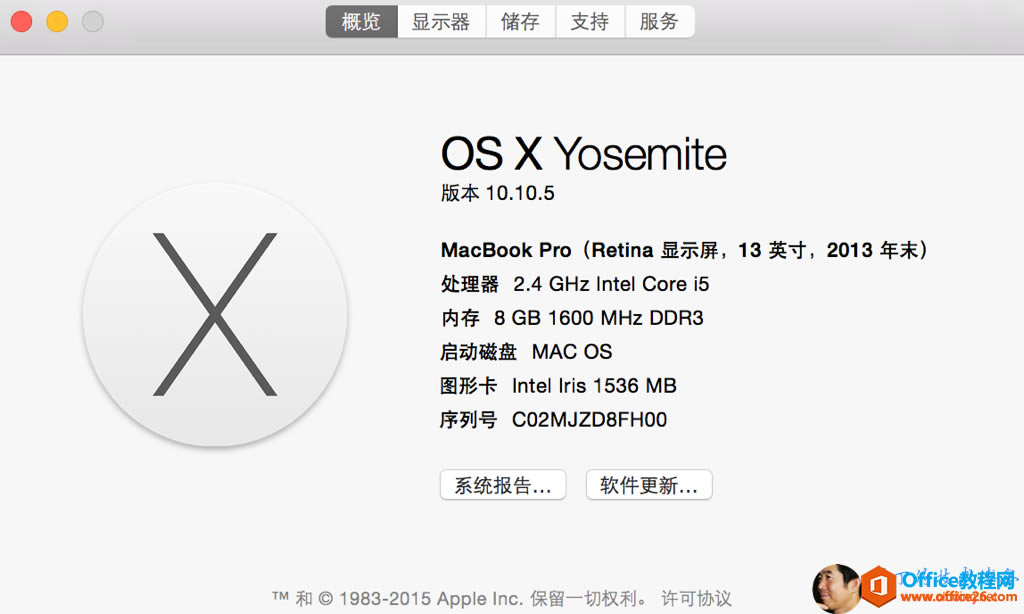Screen dimensions: 1024x614
Task: Click the Intel Core i5 processor line
Action: coord(575,284)
